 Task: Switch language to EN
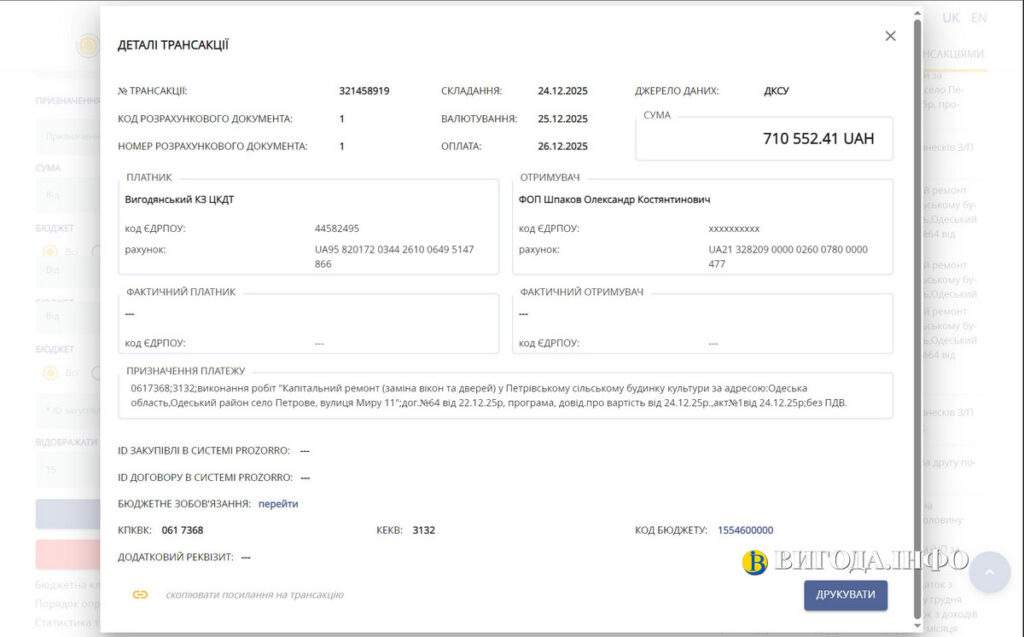pyautogui.click(x=979, y=18)
